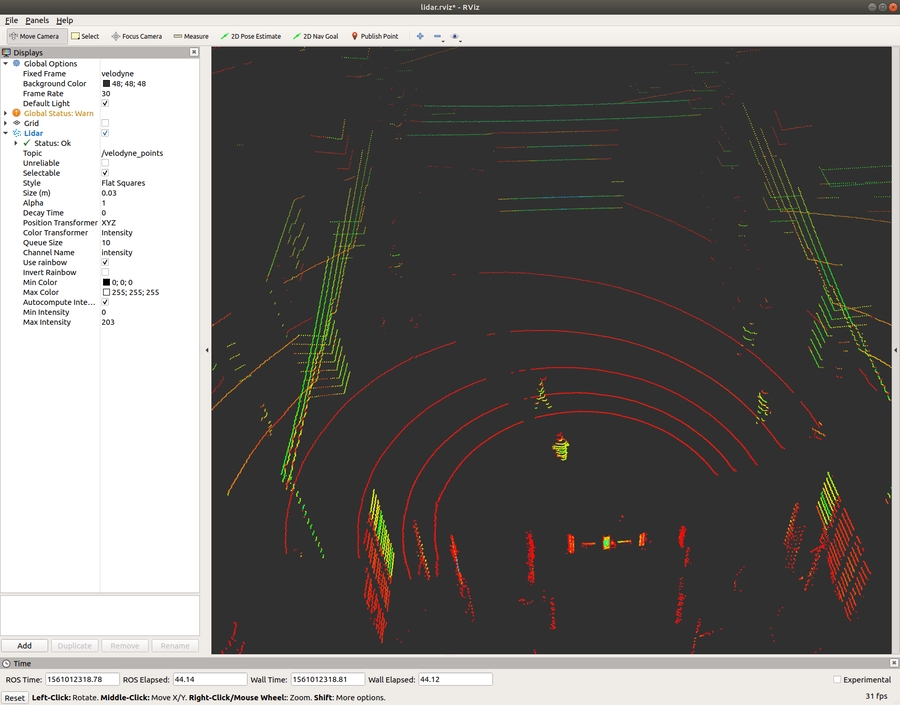
Task: Toggle the Invert Rainbow checkbox
Action: [105, 272]
